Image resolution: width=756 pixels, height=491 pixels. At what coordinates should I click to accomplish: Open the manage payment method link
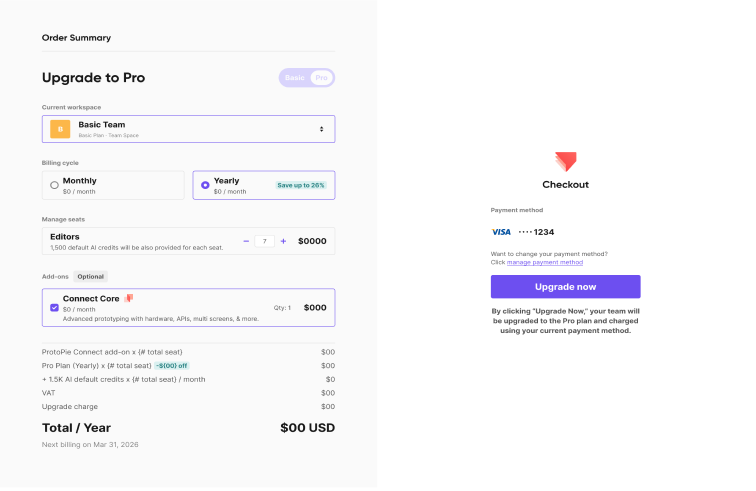(x=545, y=262)
